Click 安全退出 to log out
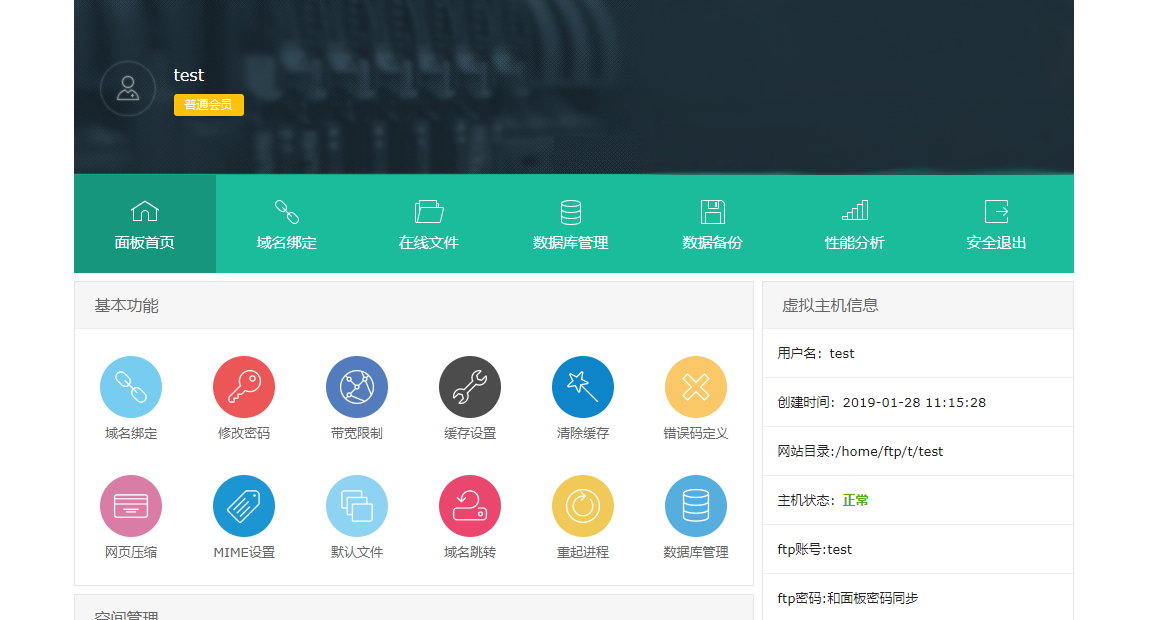This screenshot has height=620, width=1169. [x=996, y=222]
